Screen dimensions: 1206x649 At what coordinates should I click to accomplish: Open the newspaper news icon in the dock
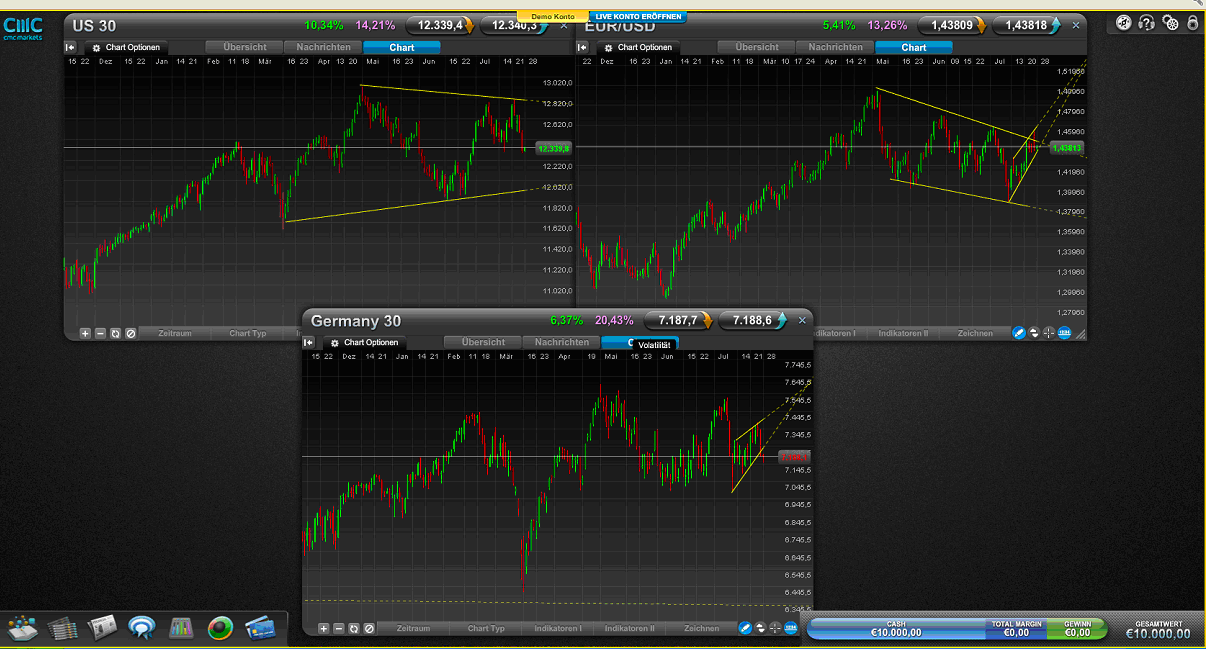(x=102, y=628)
